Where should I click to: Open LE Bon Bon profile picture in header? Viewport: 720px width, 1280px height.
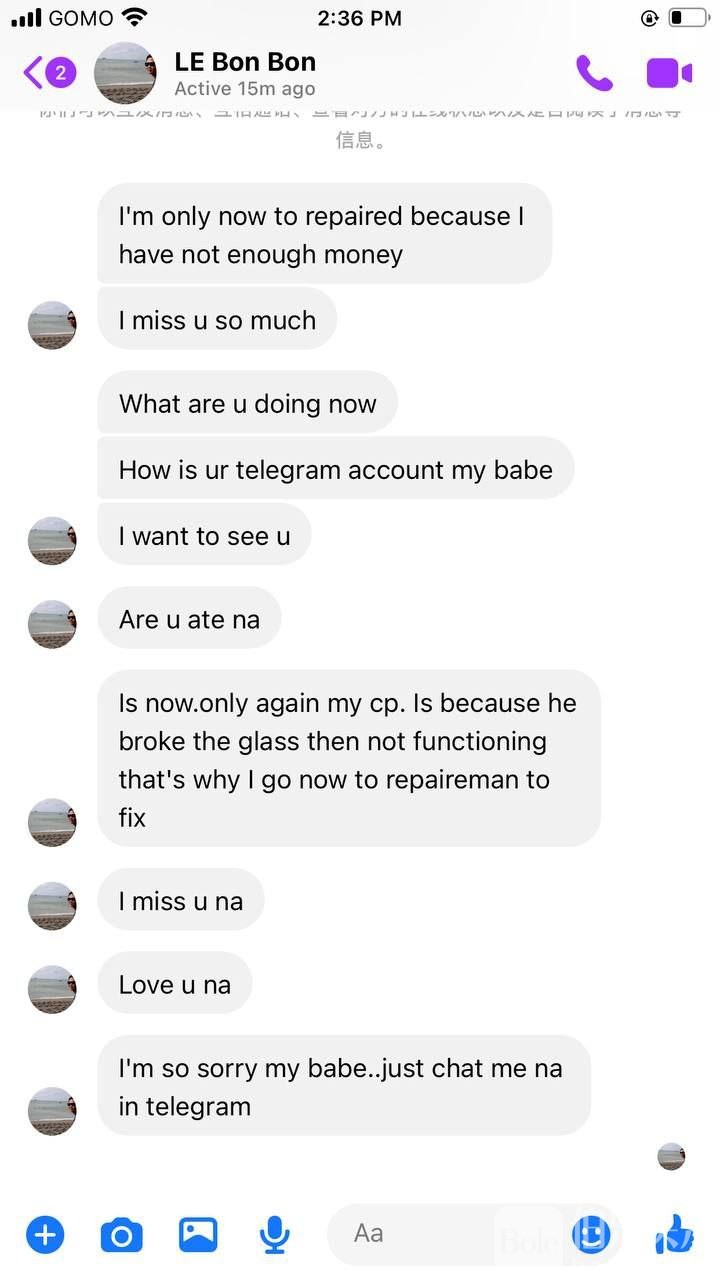pos(125,73)
